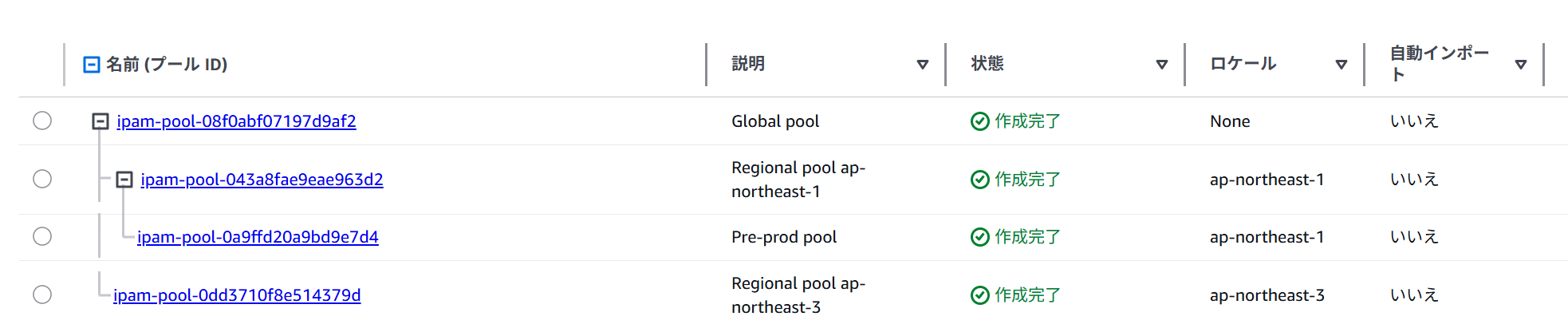Collapse the ipam-pool-08f0abf07197d9af2 tree node
Image resolution: width=1568 pixels, height=332 pixels.
pyautogui.click(x=100, y=121)
